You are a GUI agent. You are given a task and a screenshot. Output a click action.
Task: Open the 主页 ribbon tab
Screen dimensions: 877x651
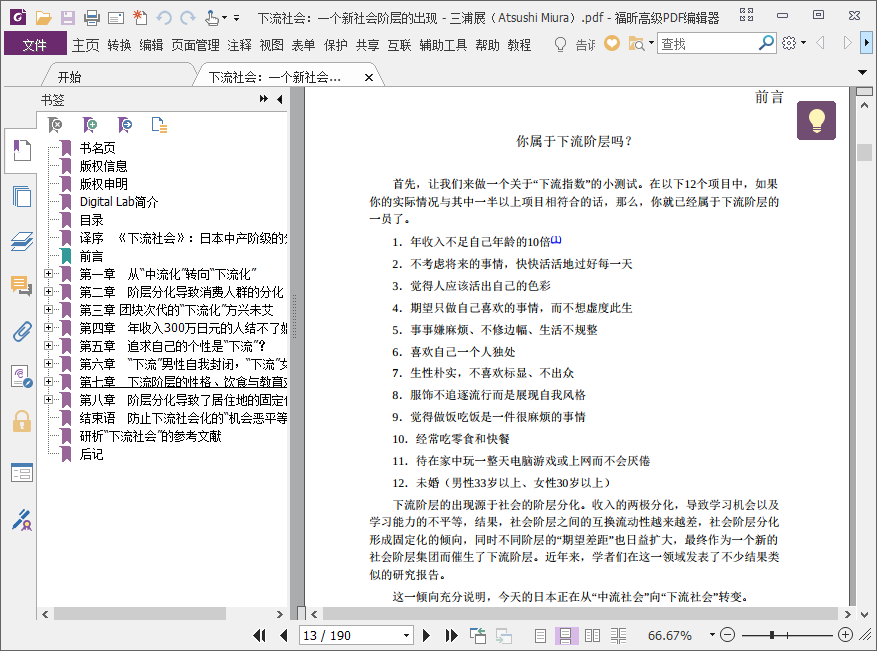click(x=86, y=45)
